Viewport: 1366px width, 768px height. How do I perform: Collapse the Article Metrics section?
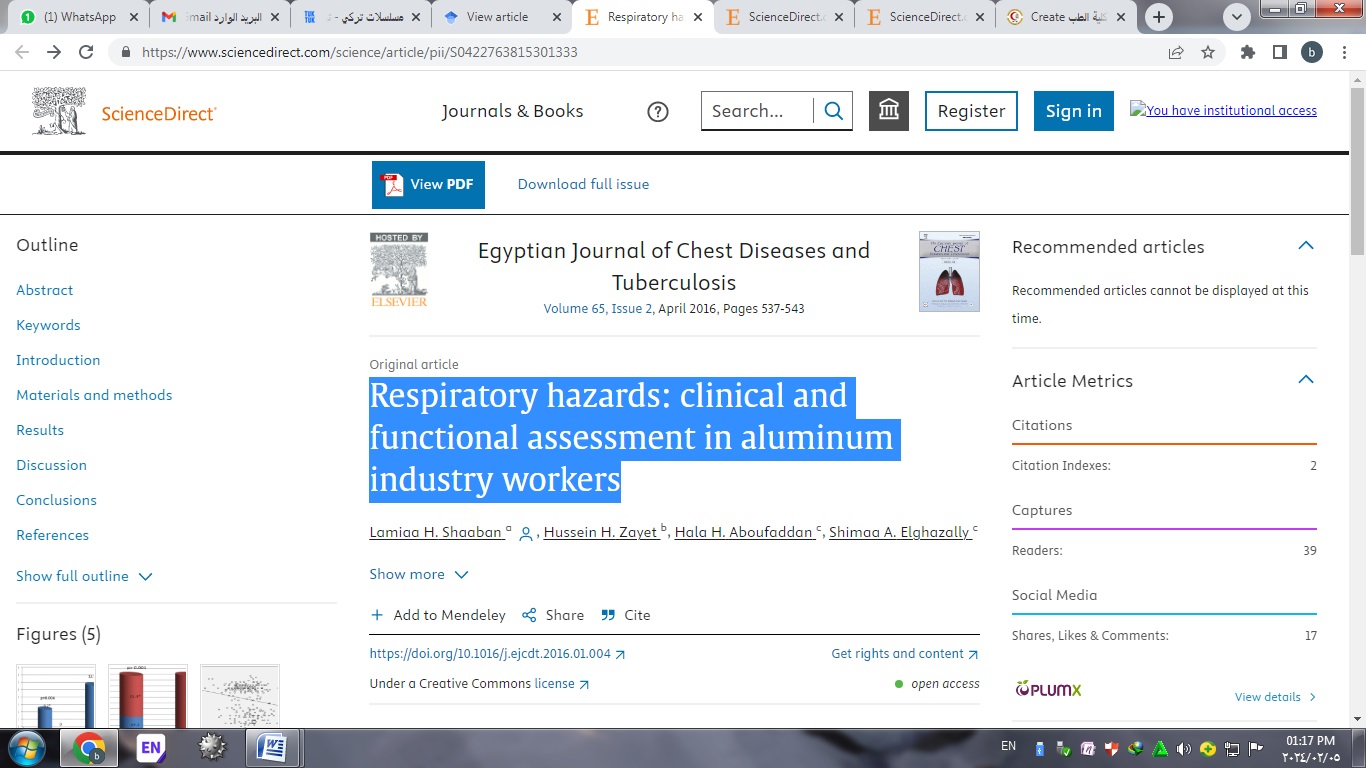coord(1306,380)
